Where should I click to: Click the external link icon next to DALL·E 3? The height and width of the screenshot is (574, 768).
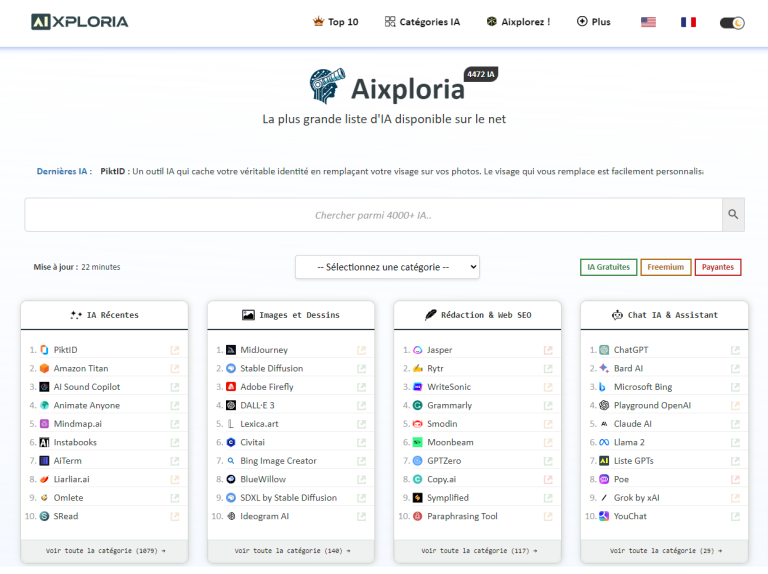point(361,406)
